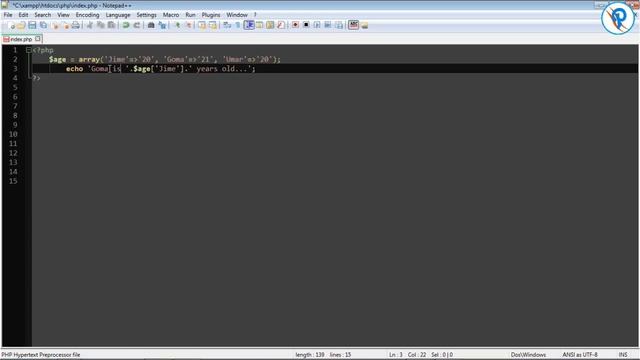Click 'years old...' string on line 3

(221, 69)
